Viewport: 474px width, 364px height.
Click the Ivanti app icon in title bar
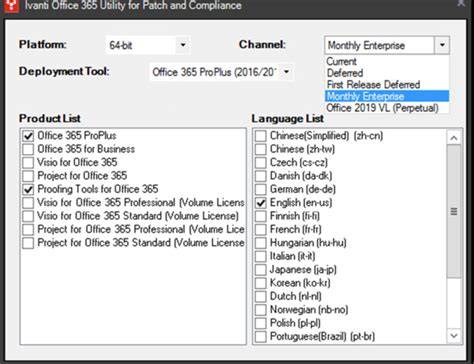point(11,6)
